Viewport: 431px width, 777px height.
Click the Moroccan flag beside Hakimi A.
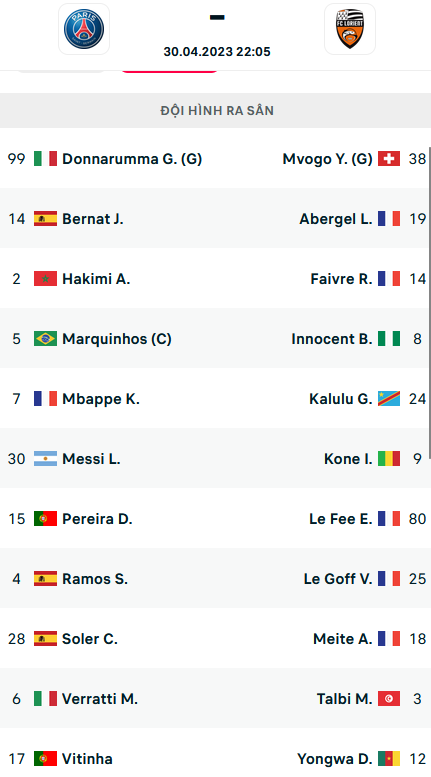pyautogui.click(x=45, y=278)
